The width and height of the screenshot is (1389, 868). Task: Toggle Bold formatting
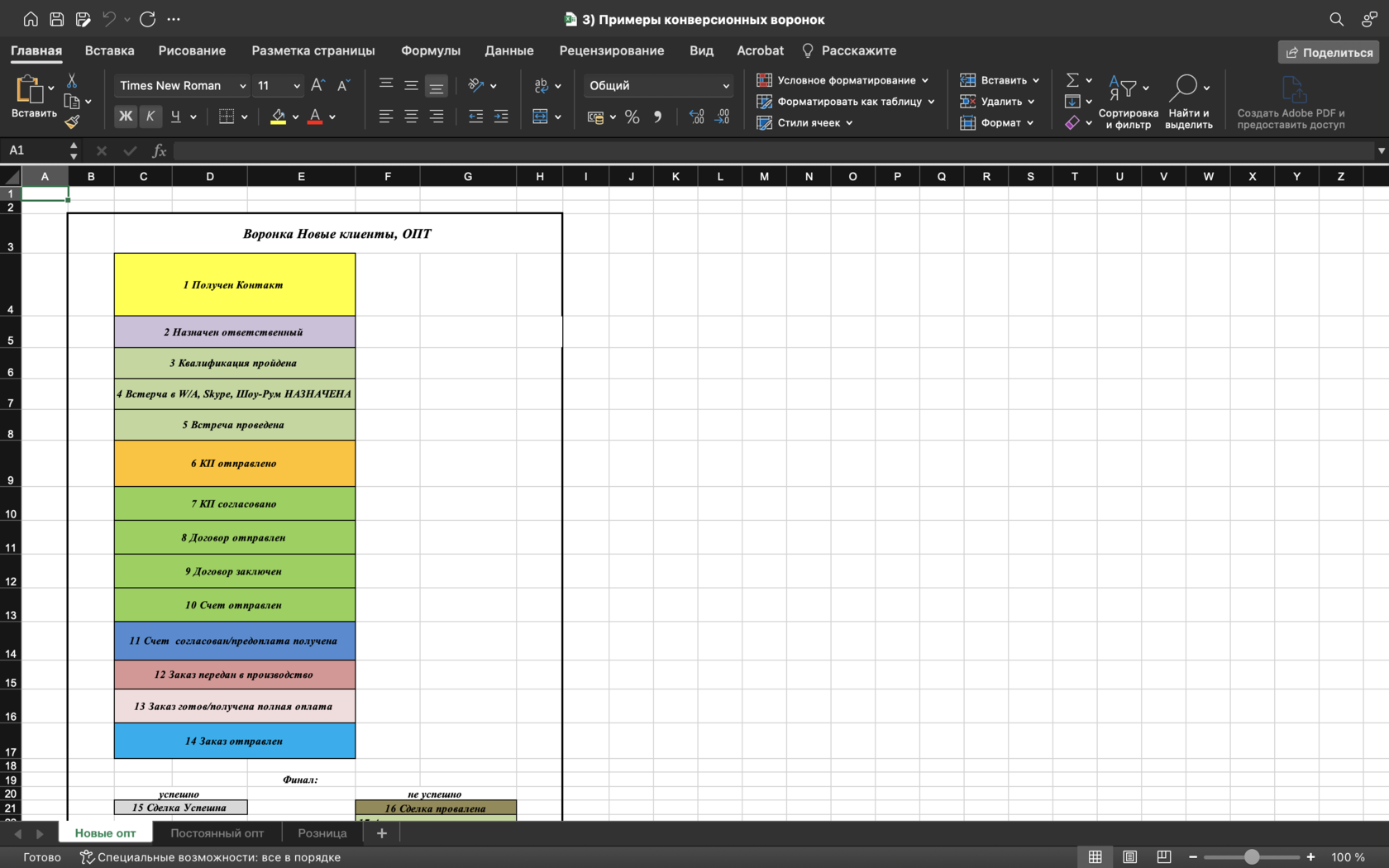click(x=126, y=117)
